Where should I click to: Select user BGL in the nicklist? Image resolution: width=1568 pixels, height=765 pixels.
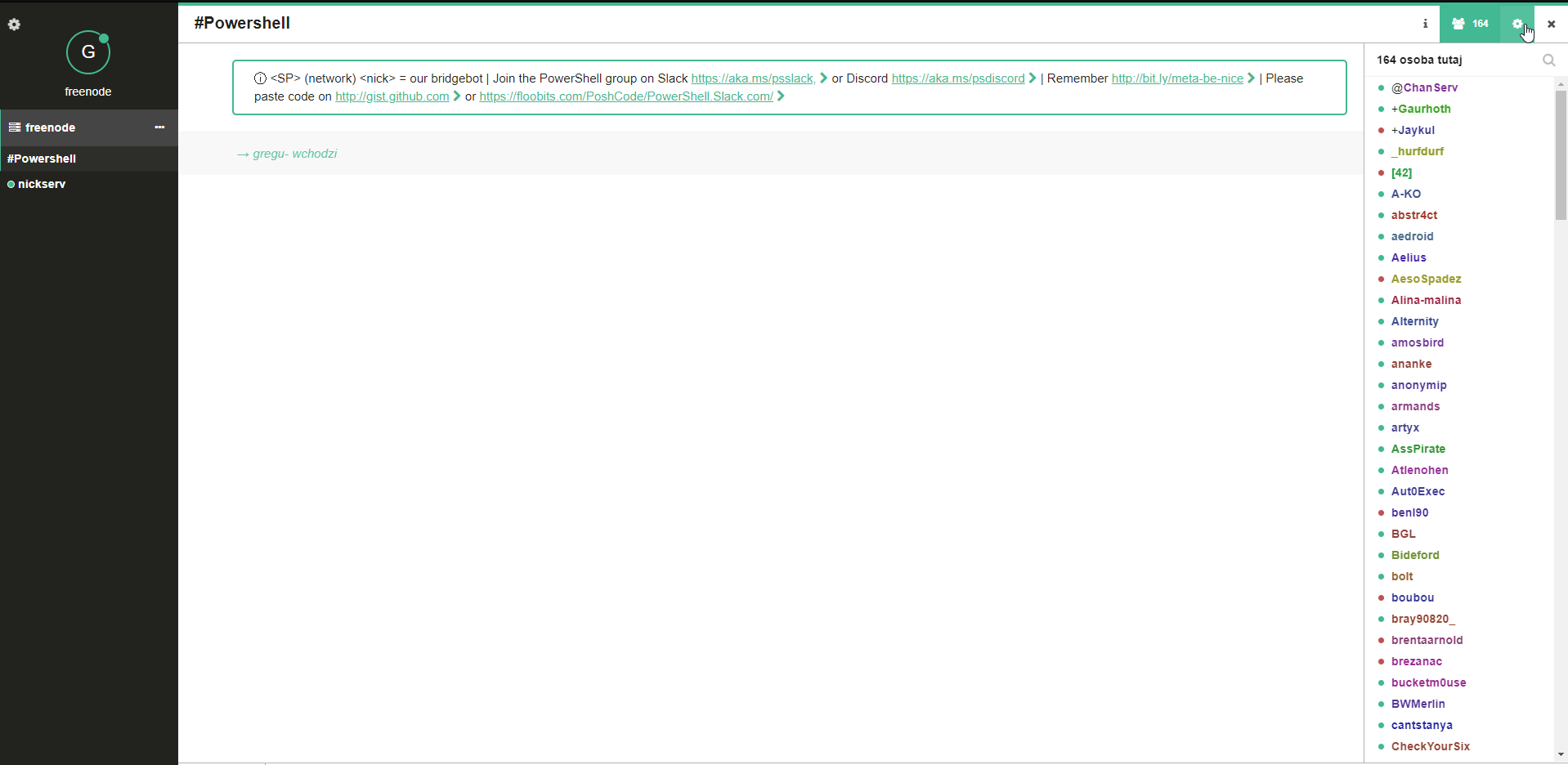click(x=1404, y=534)
